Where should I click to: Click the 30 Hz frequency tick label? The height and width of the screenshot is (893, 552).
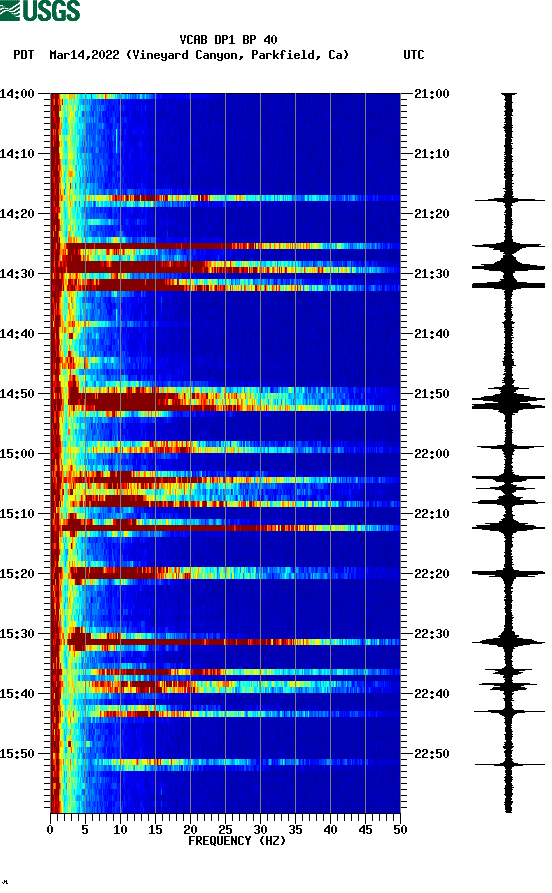coord(260,830)
